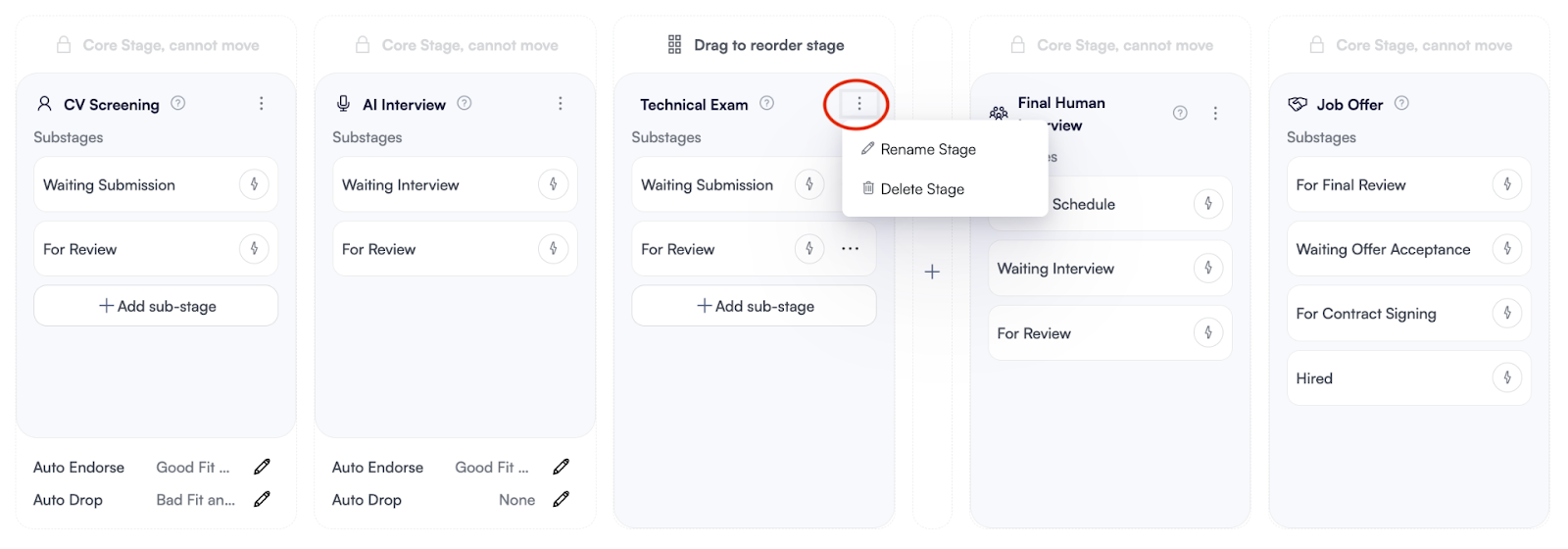Open For Review substage ellipsis menu

(x=850, y=249)
